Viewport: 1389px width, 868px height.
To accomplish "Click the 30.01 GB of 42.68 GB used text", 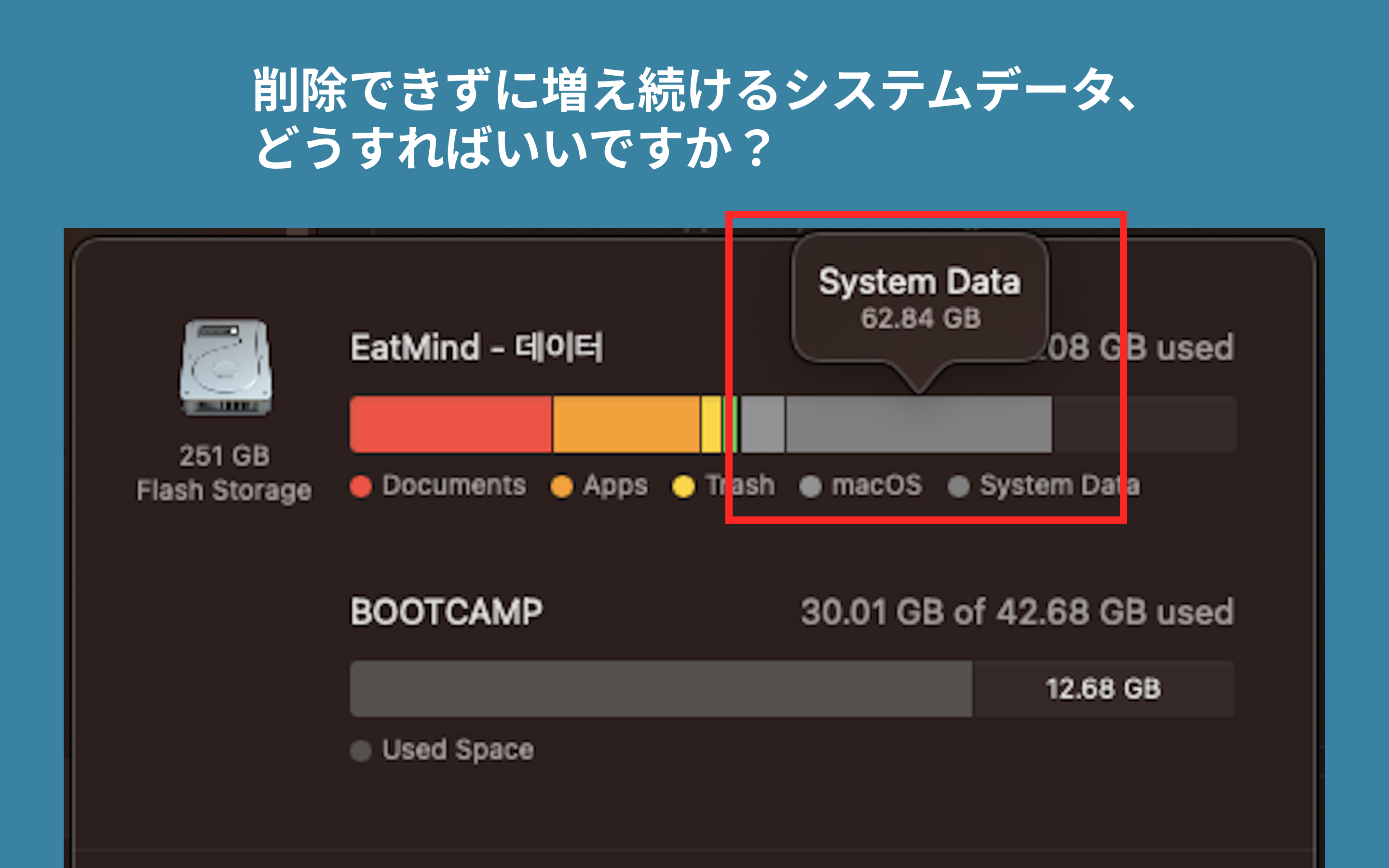I will (x=1017, y=611).
